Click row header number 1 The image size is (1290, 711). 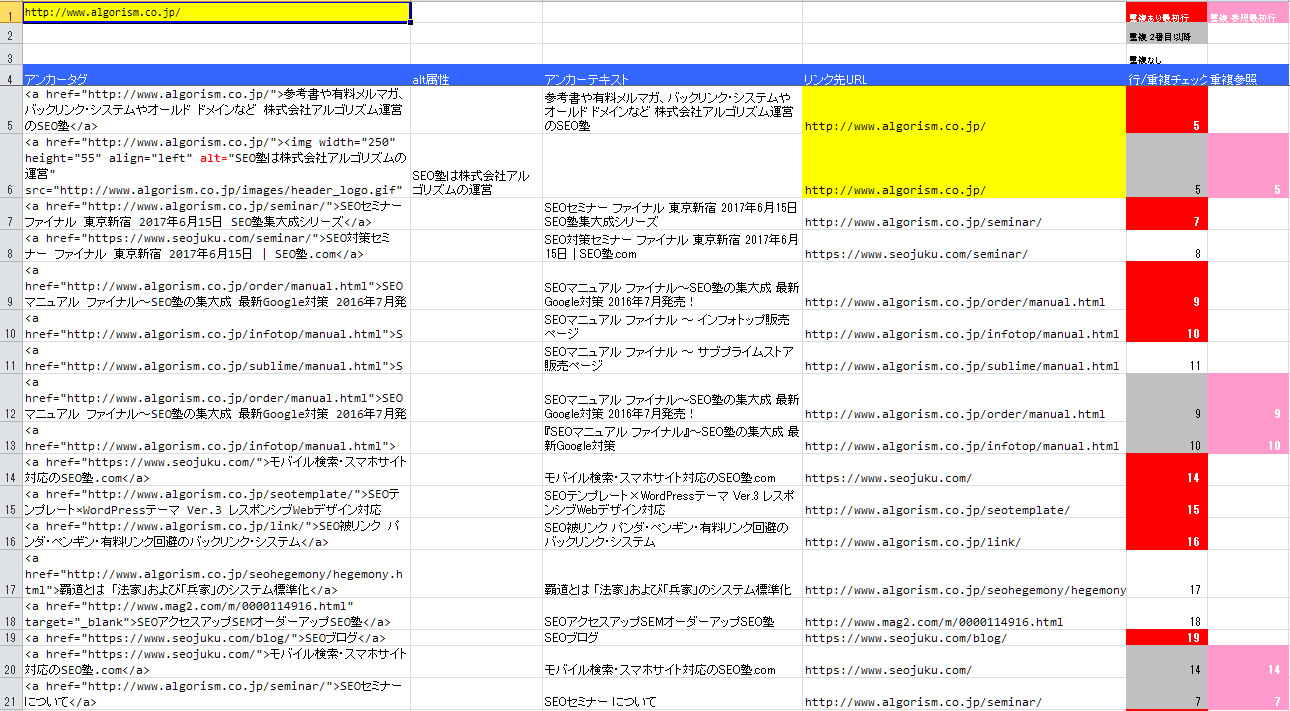[11, 13]
